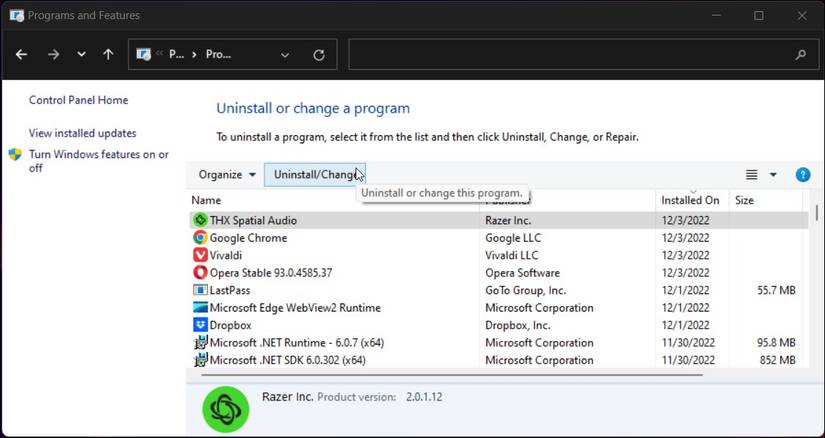825x438 pixels.
Task: Click the Microsoft Edge WebView2 Runtime icon
Action: click(x=200, y=307)
